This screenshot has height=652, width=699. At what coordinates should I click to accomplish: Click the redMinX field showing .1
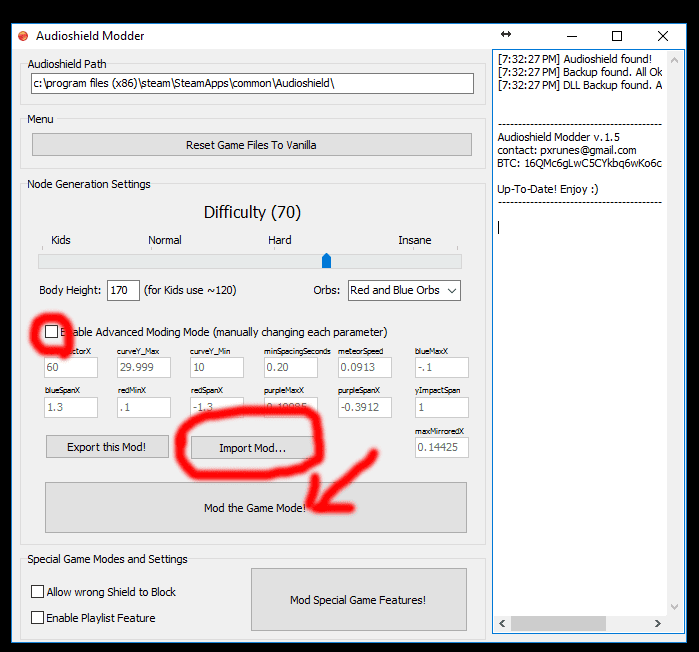[x=144, y=407]
